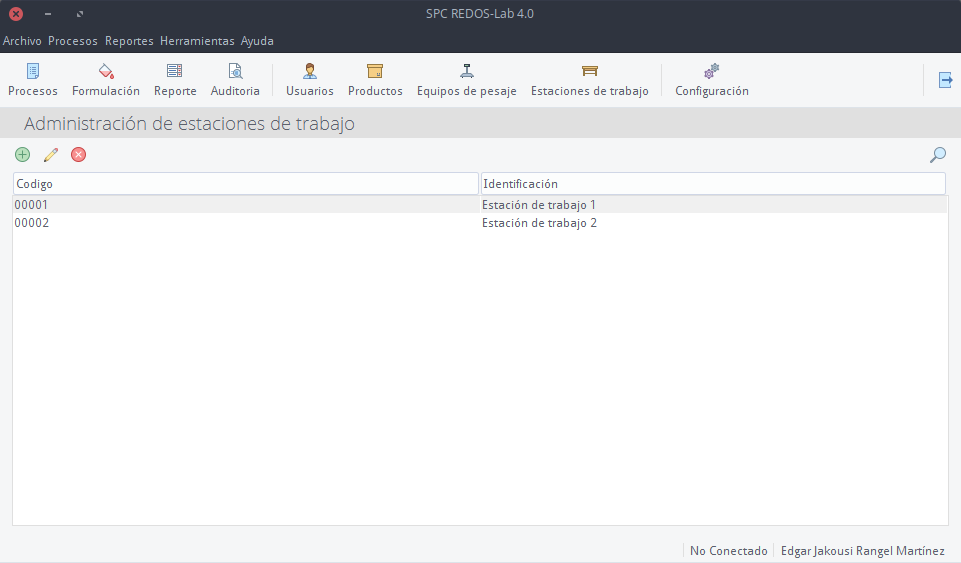Image resolution: width=961 pixels, height=563 pixels.
Task: Open the Reporte toolbar item
Action: (x=175, y=80)
